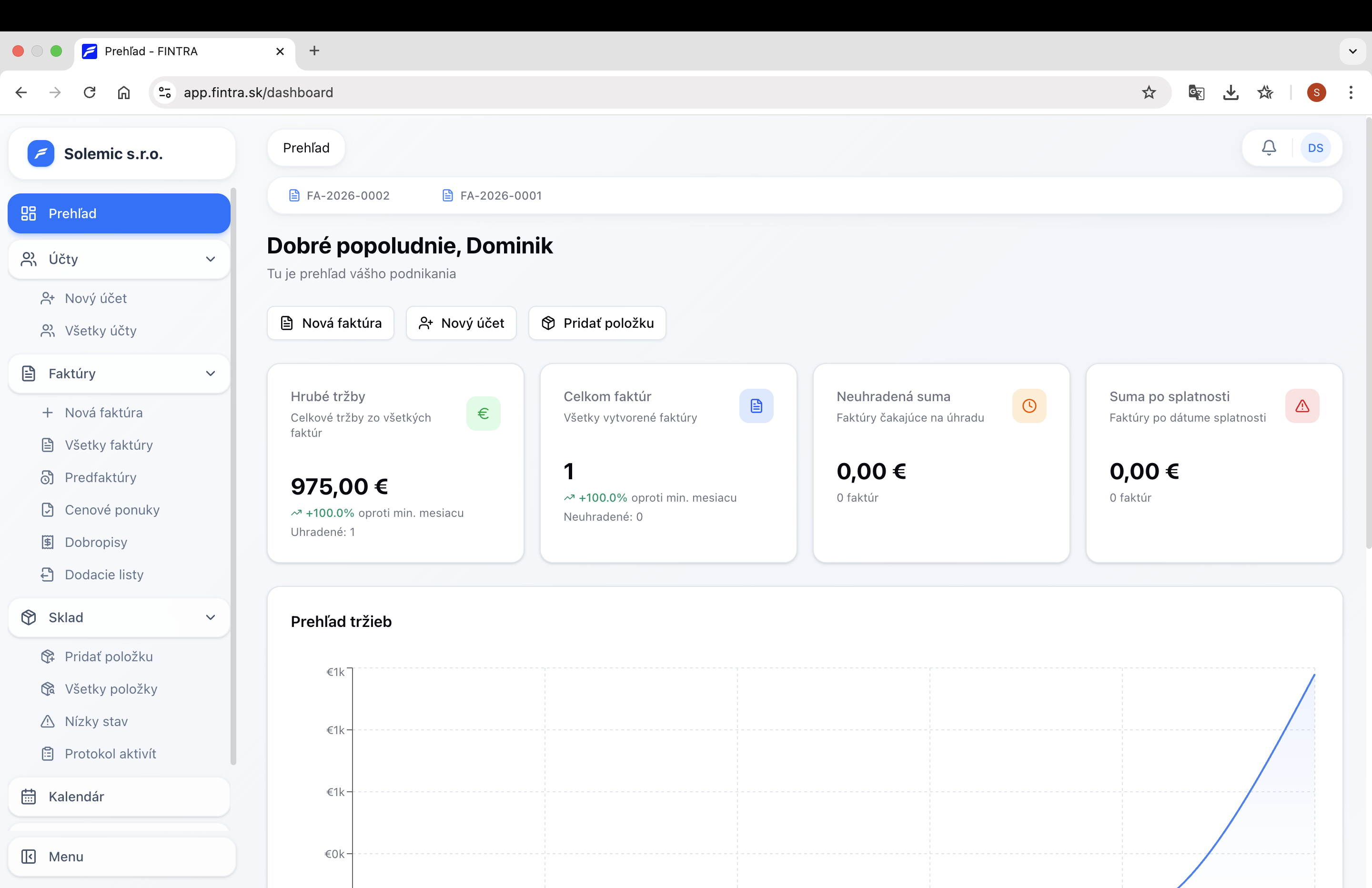Viewport: 1372px width, 888px height.
Task: Click the Pridať položku button
Action: pyautogui.click(x=597, y=323)
